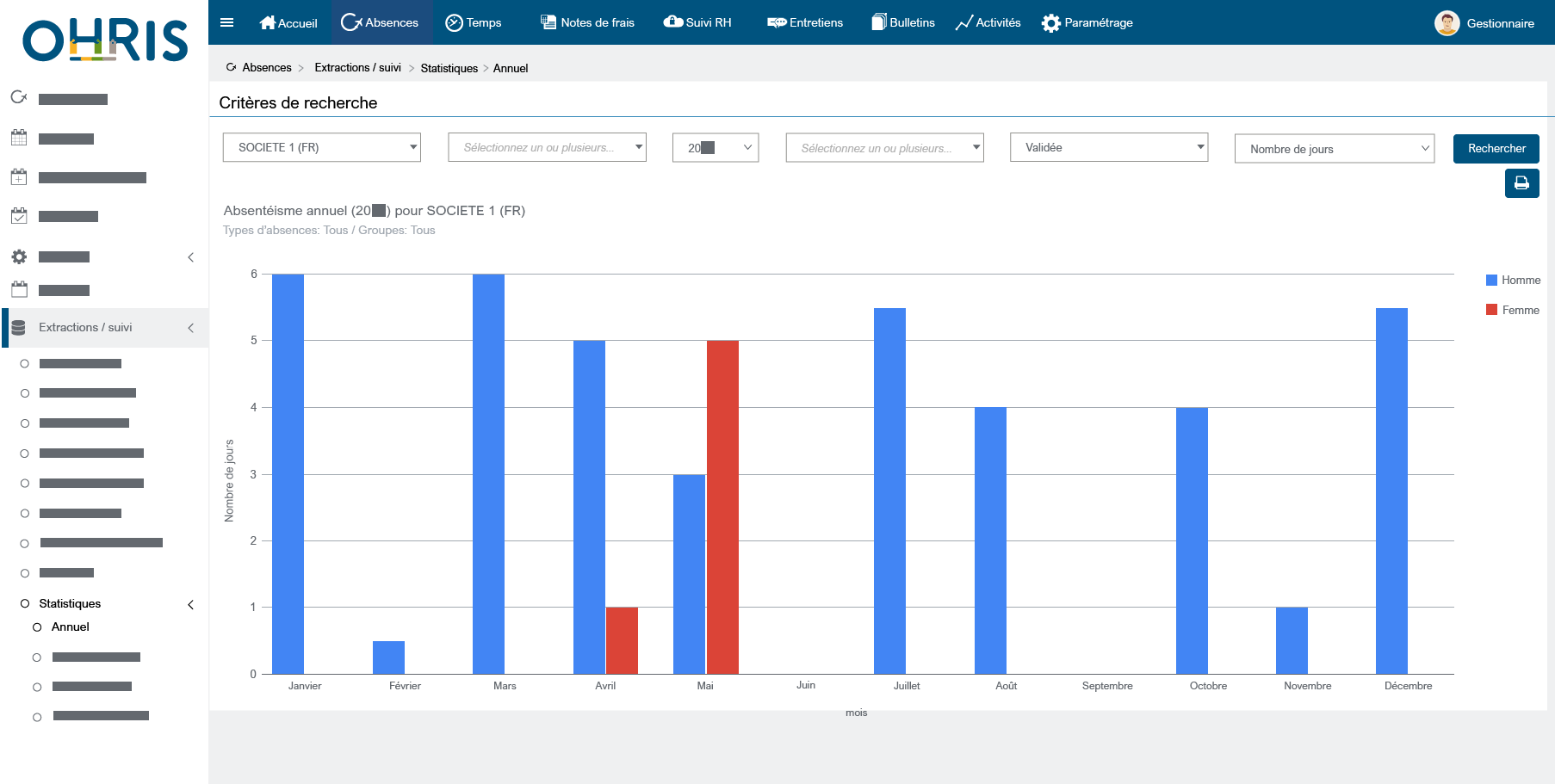This screenshot has width=1555, height=784.
Task: Click the Rechercher button
Action: coord(1496,149)
